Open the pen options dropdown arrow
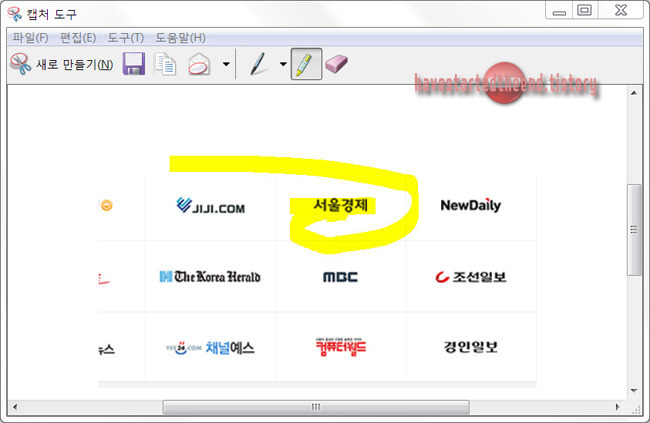 [283, 64]
